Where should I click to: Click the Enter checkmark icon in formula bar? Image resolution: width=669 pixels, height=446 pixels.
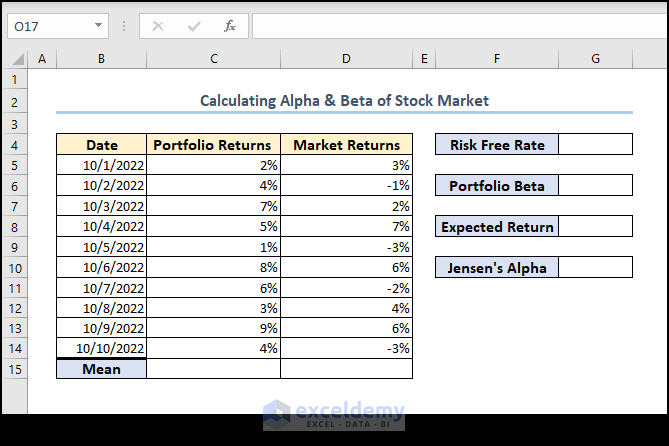194,26
